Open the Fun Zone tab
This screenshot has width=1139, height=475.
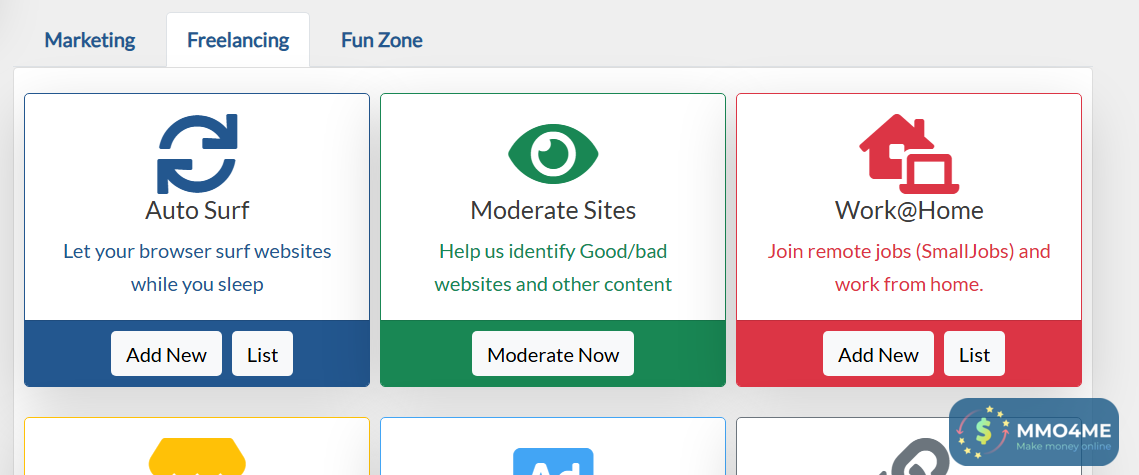(x=382, y=40)
